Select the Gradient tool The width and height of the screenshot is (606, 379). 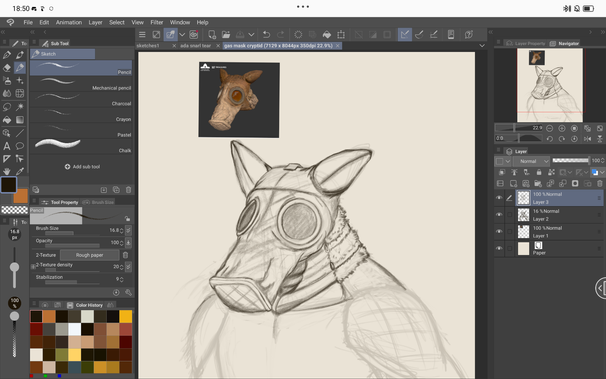pos(20,120)
